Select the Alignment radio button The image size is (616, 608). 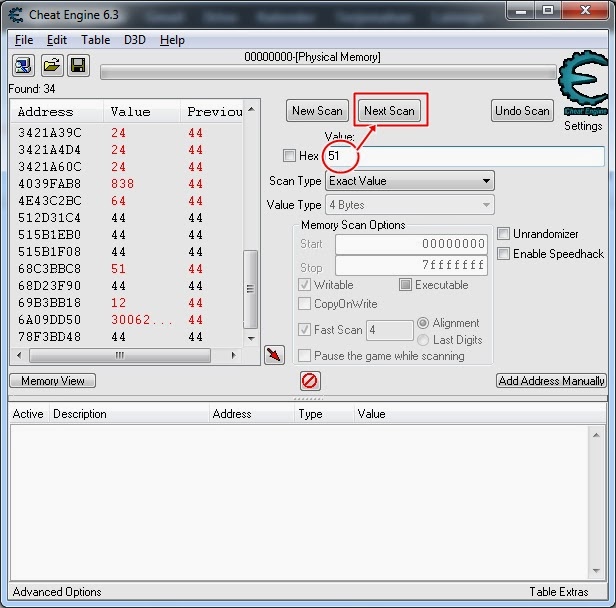tap(423, 323)
